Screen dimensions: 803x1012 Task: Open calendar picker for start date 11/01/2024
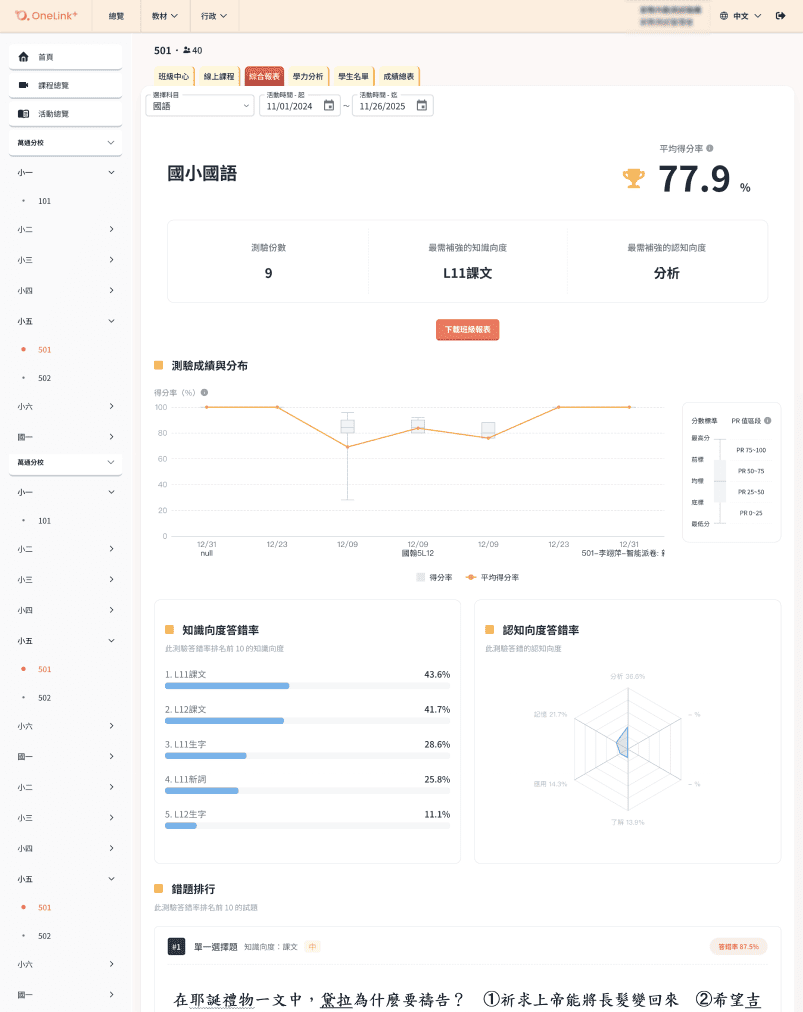pos(329,105)
